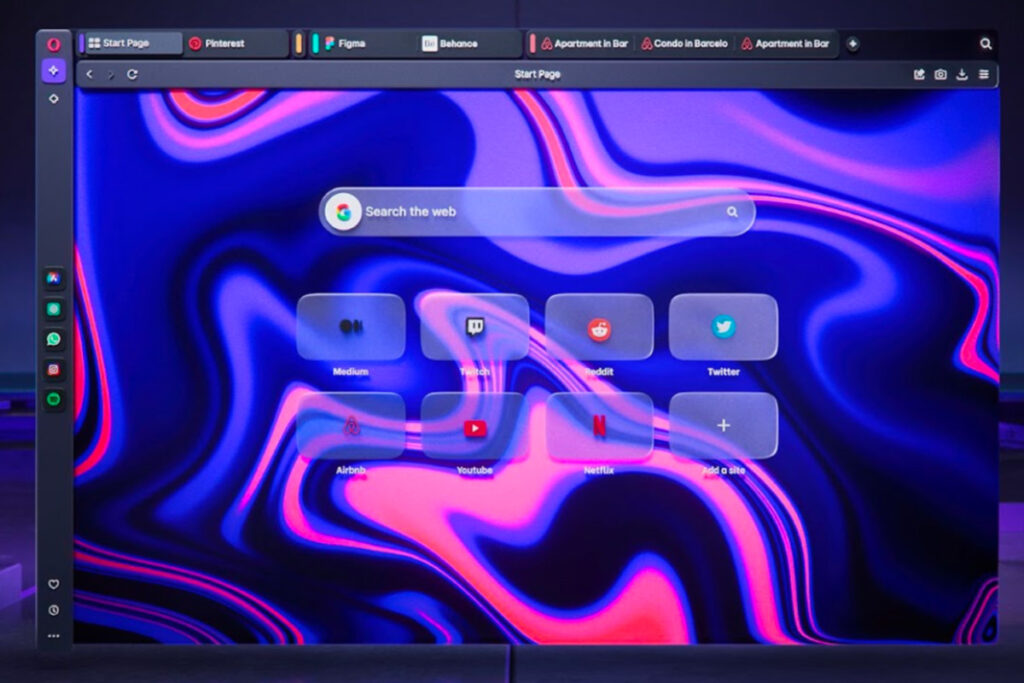Image resolution: width=1024 pixels, height=683 pixels.
Task: Switch to the Figma tab
Action: point(358,44)
